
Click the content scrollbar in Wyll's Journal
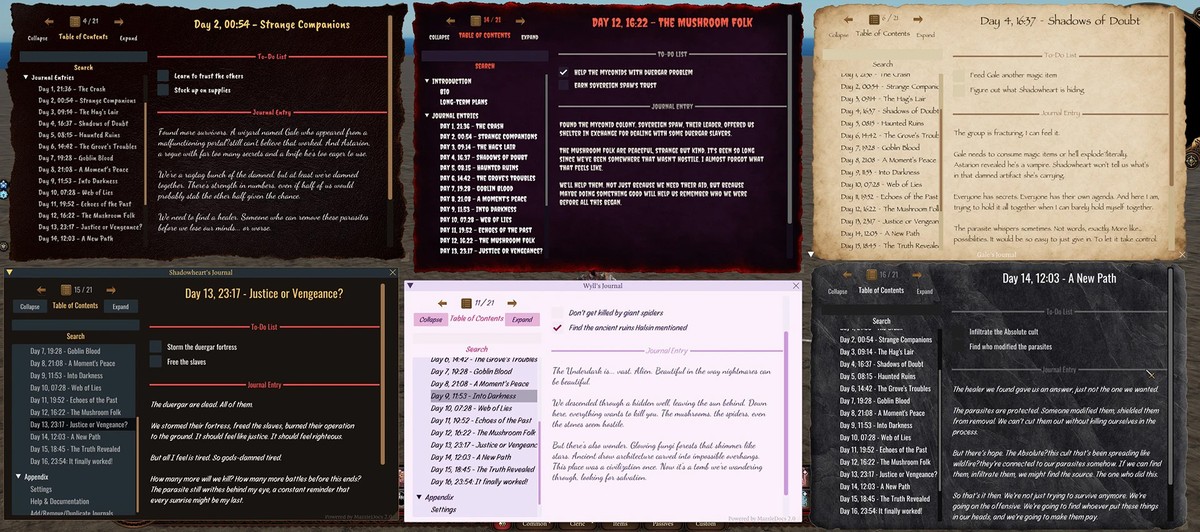pyautogui.click(x=785, y=400)
